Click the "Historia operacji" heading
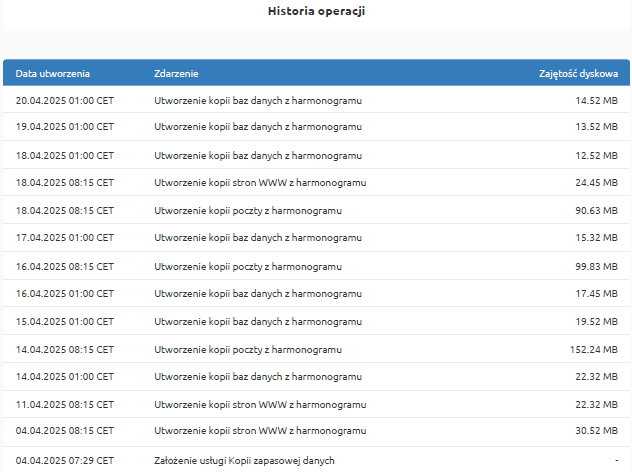 pyautogui.click(x=316, y=12)
